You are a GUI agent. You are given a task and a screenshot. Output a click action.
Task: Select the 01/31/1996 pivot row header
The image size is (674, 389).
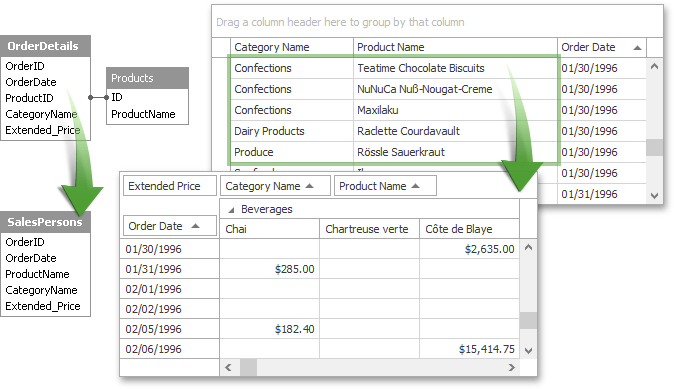[169, 269]
